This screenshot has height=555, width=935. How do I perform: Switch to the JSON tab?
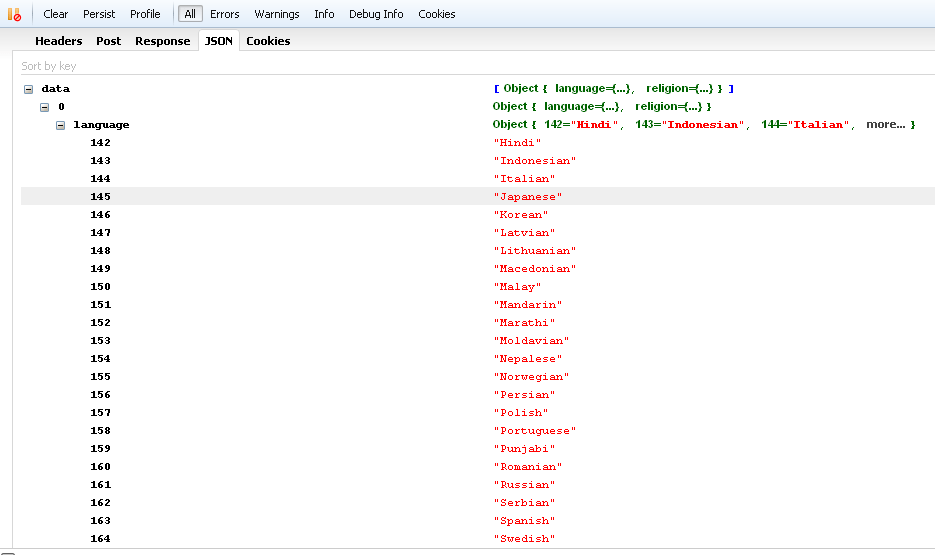(219, 41)
